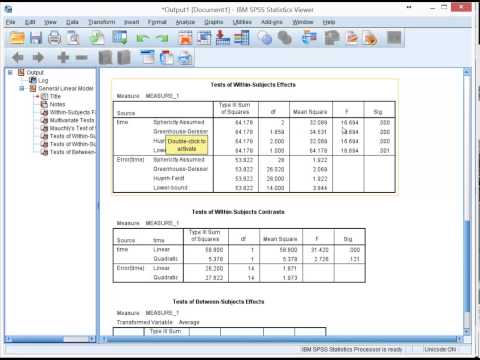Screen dimensions: 480x360
Task: Open the Transform menu
Action: [x=102, y=22]
